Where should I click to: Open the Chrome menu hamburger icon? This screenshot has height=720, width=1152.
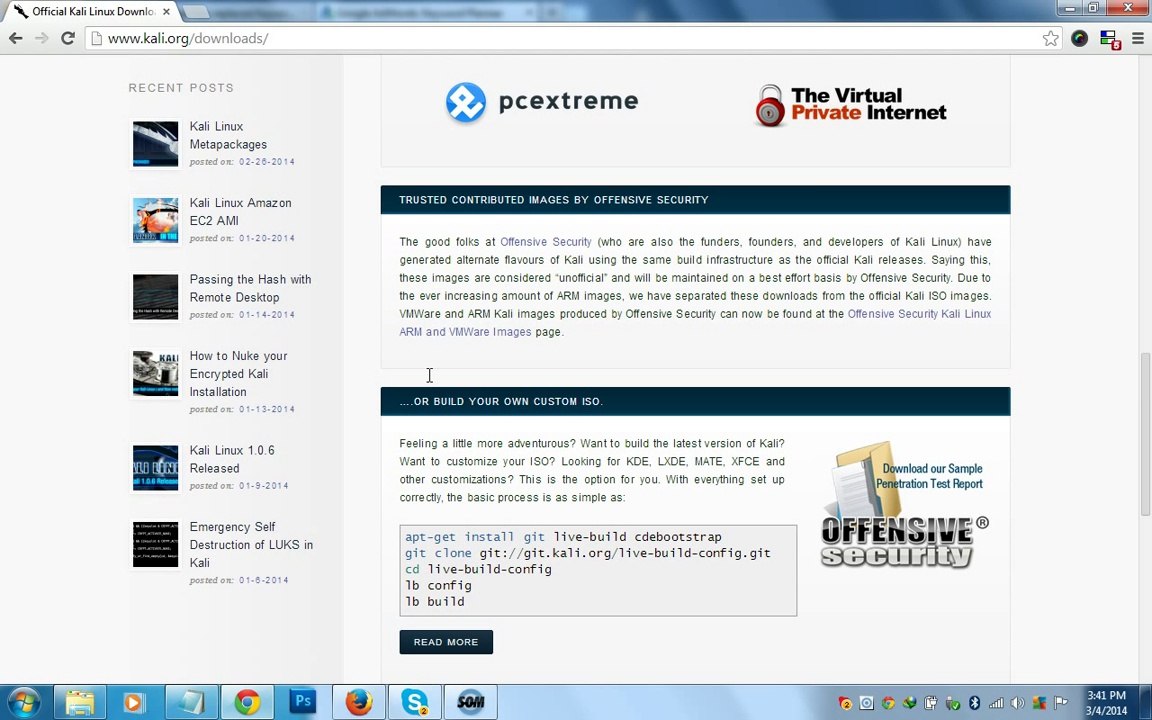(1137, 38)
